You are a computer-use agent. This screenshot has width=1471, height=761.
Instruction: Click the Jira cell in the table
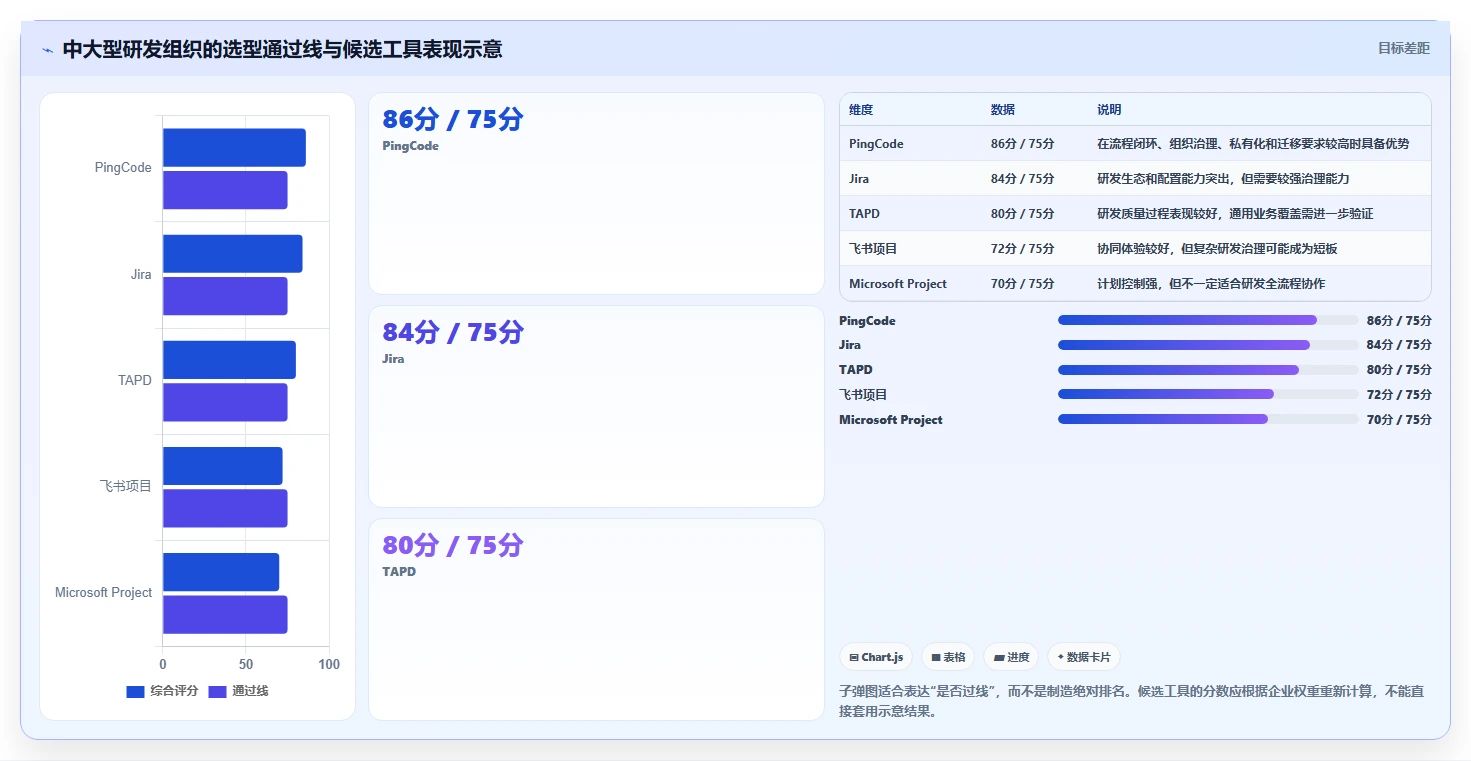pyautogui.click(x=859, y=179)
